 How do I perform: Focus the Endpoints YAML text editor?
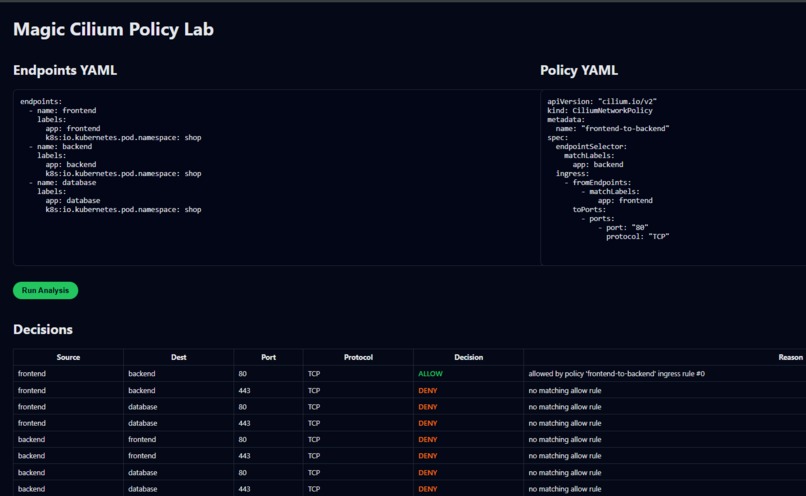point(277,177)
